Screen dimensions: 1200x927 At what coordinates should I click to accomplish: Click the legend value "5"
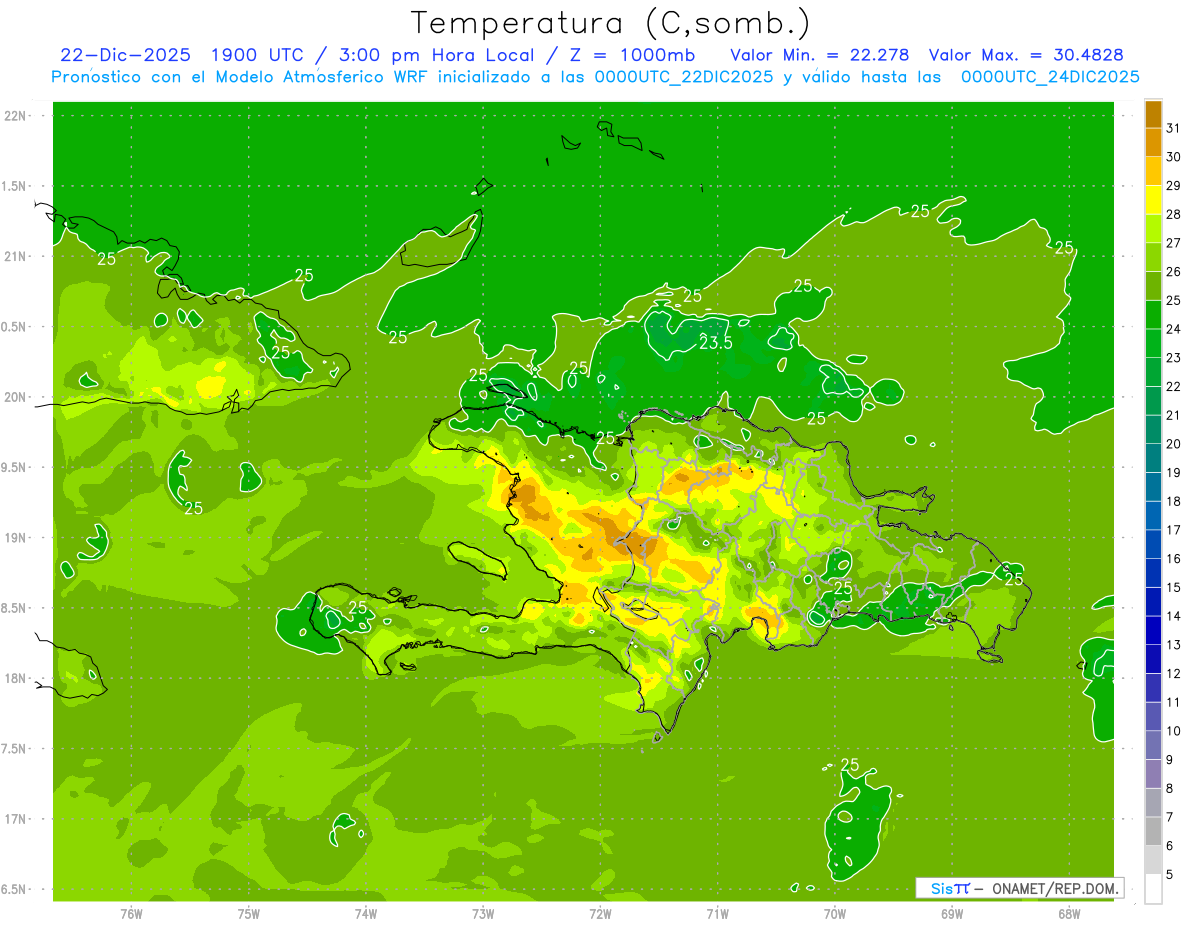tap(1171, 875)
